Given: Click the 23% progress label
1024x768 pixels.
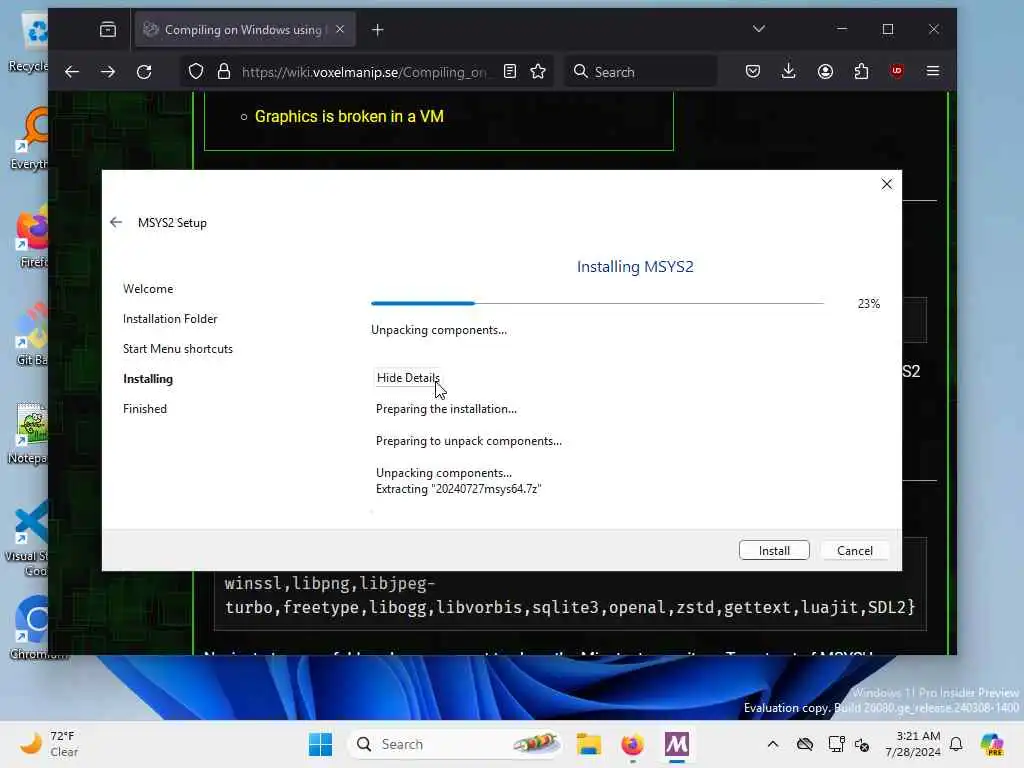Looking at the screenshot, I should [x=869, y=304].
